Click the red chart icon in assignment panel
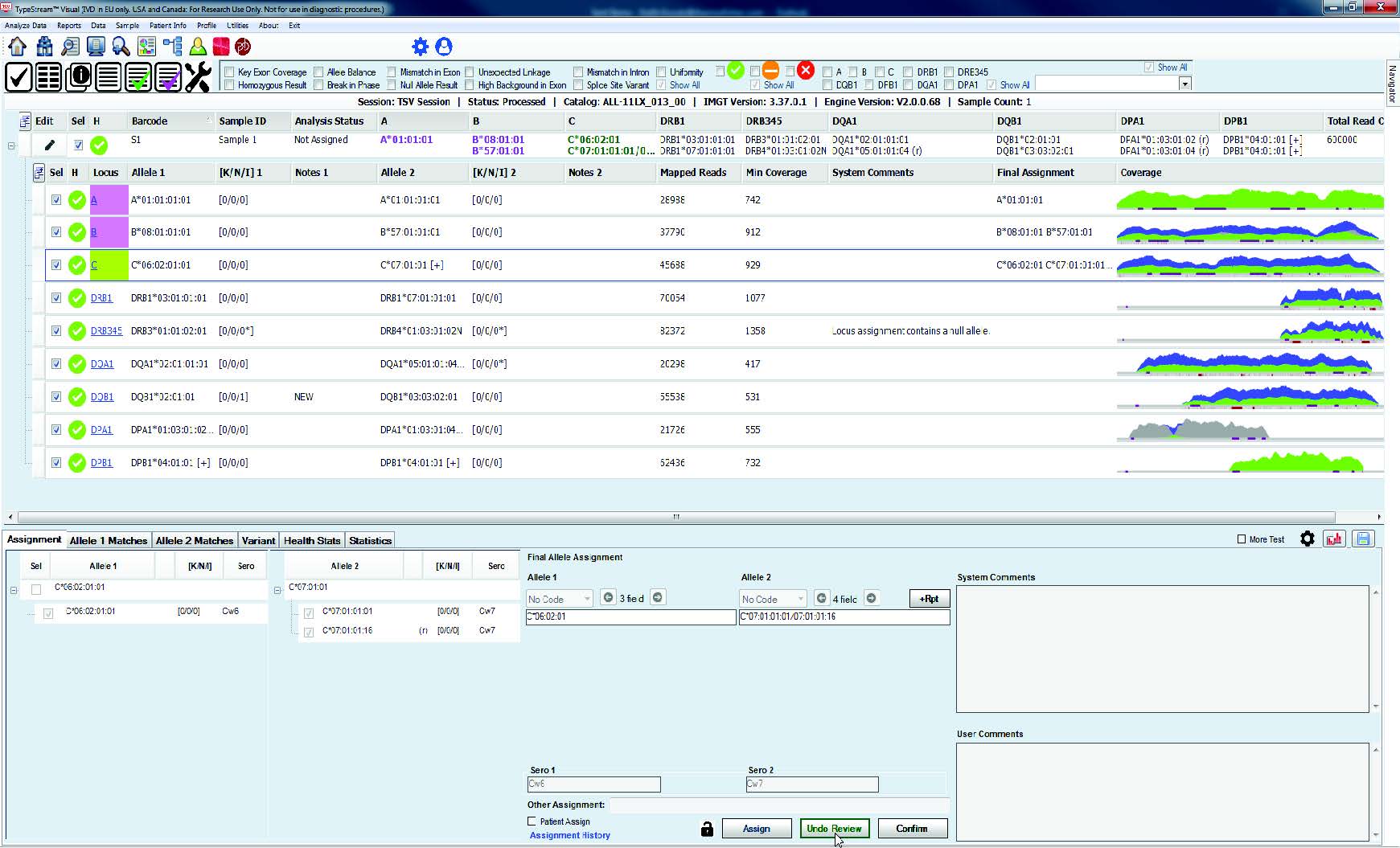Viewport: 1400px width, 848px height. pos(1335,539)
